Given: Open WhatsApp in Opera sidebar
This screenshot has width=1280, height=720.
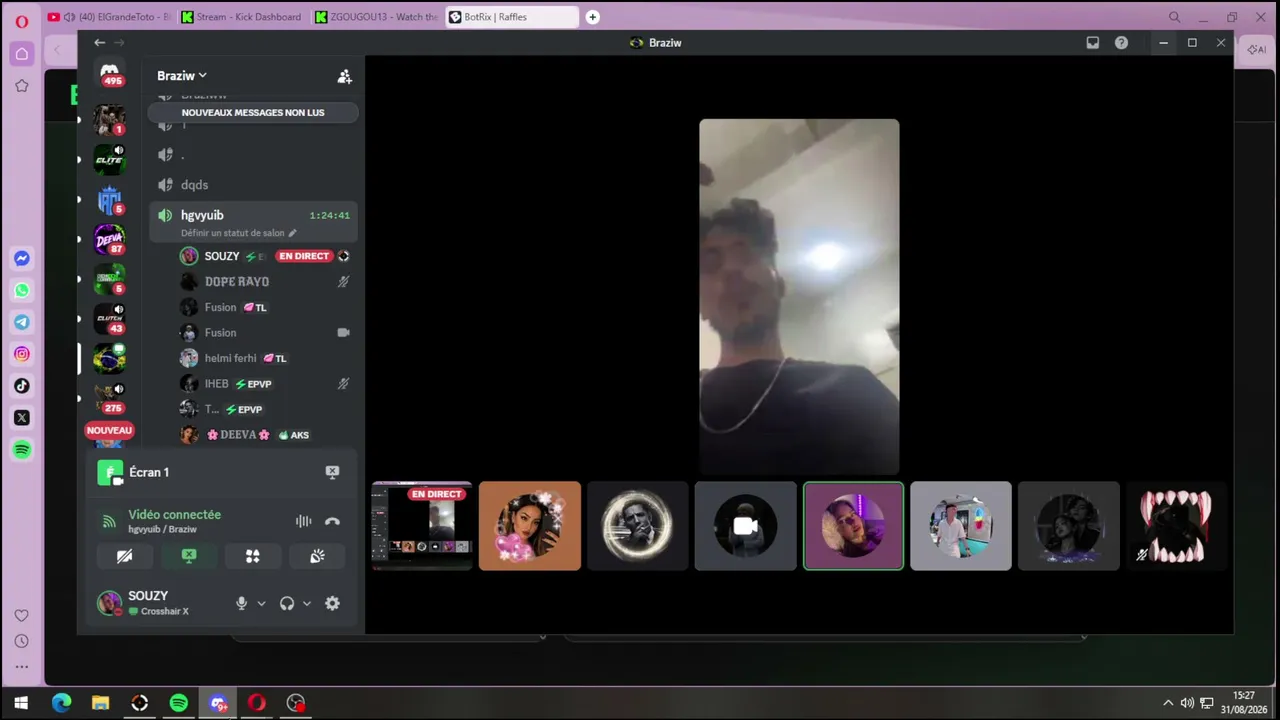Looking at the screenshot, I should point(21,290).
